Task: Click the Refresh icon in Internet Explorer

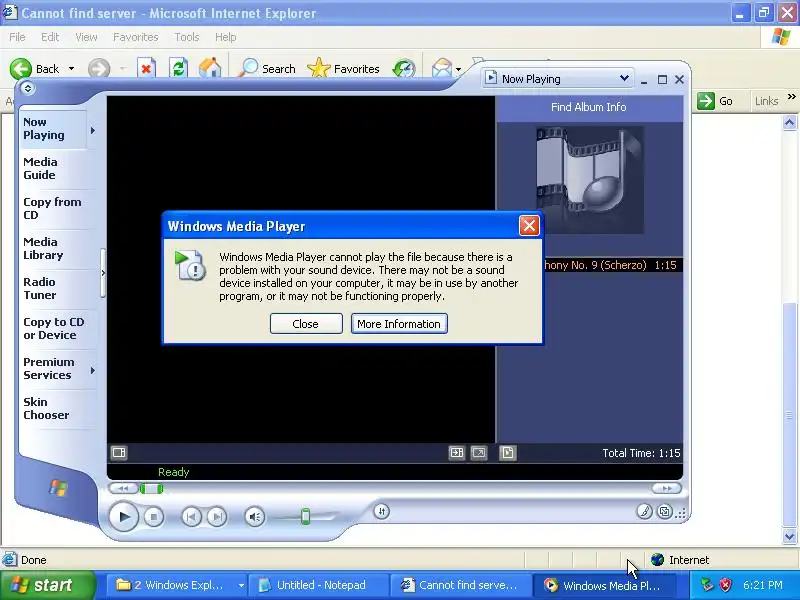Action: coord(178,69)
